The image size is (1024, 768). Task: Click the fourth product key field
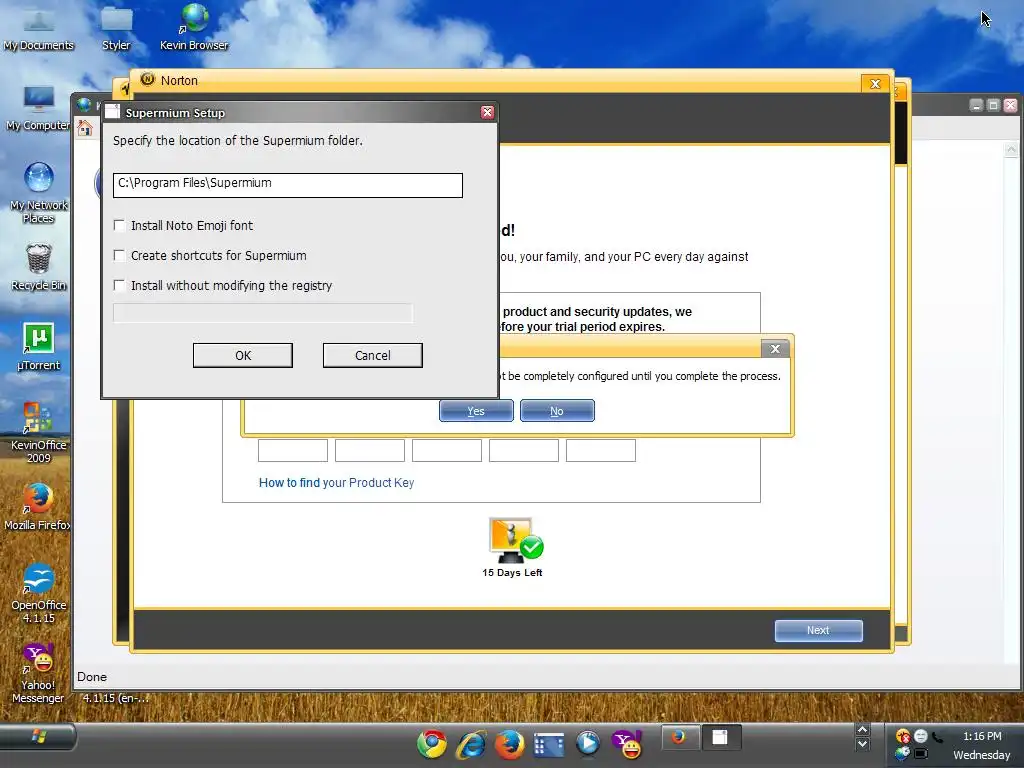point(524,451)
